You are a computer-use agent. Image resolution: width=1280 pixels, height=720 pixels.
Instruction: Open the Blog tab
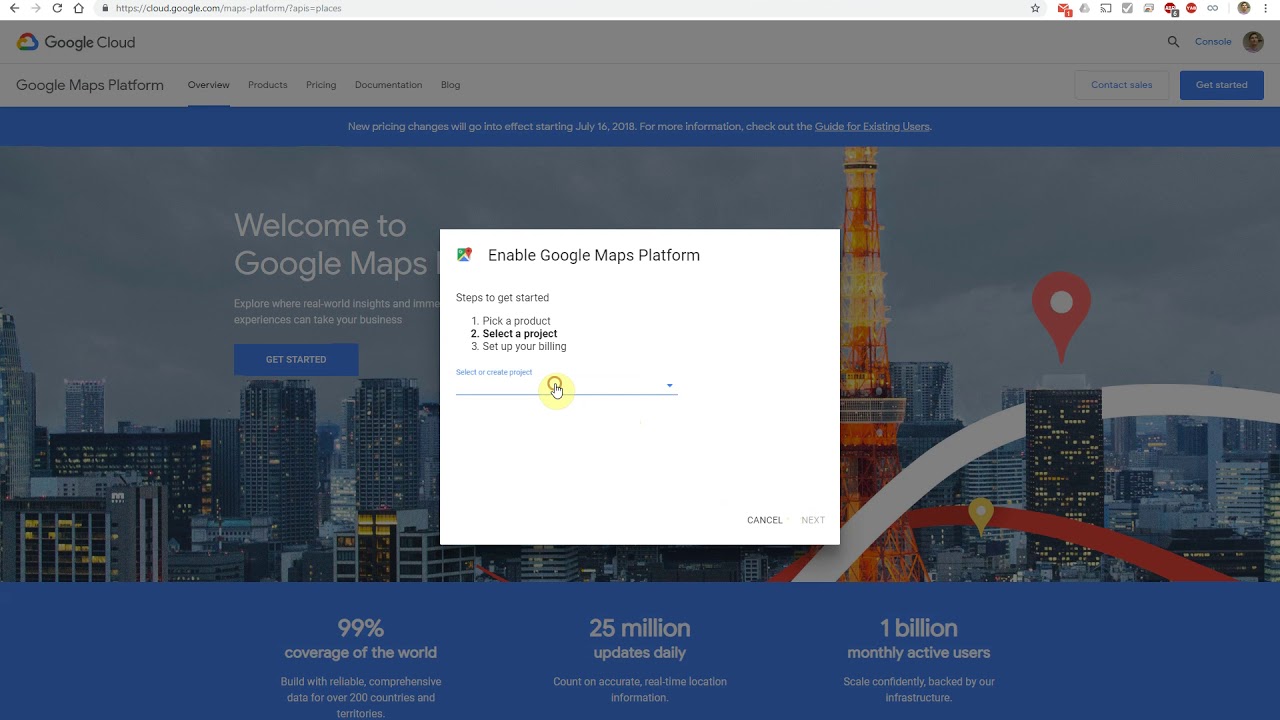coord(451,85)
